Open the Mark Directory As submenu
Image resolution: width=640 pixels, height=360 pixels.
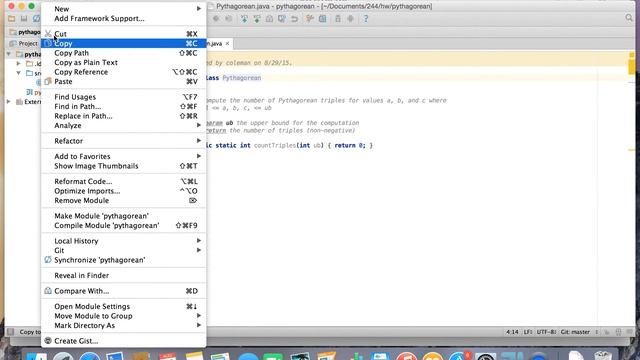[123, 325]
